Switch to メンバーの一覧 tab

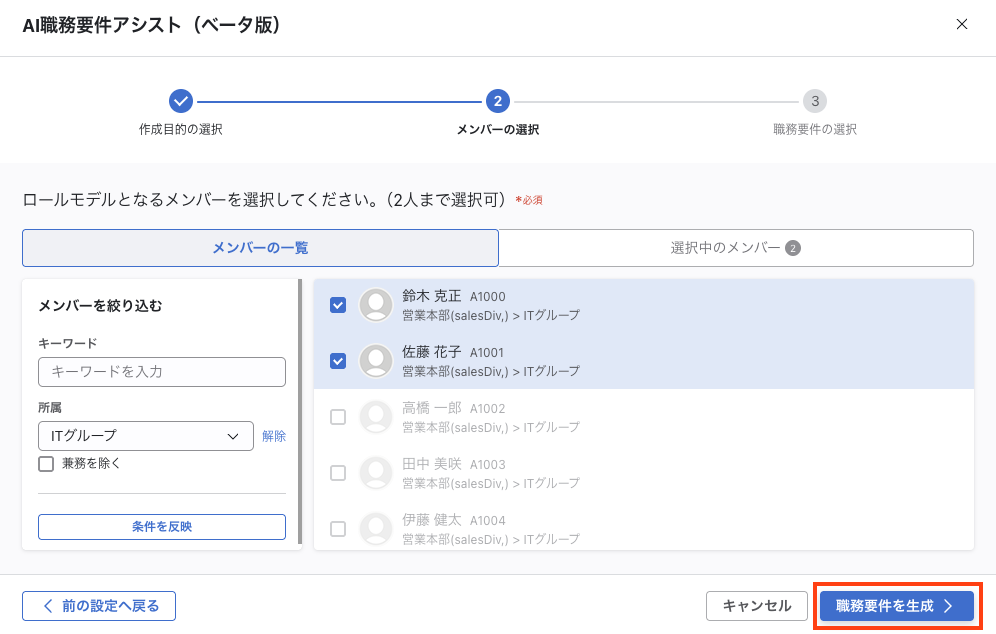click(x=260, y=248)
